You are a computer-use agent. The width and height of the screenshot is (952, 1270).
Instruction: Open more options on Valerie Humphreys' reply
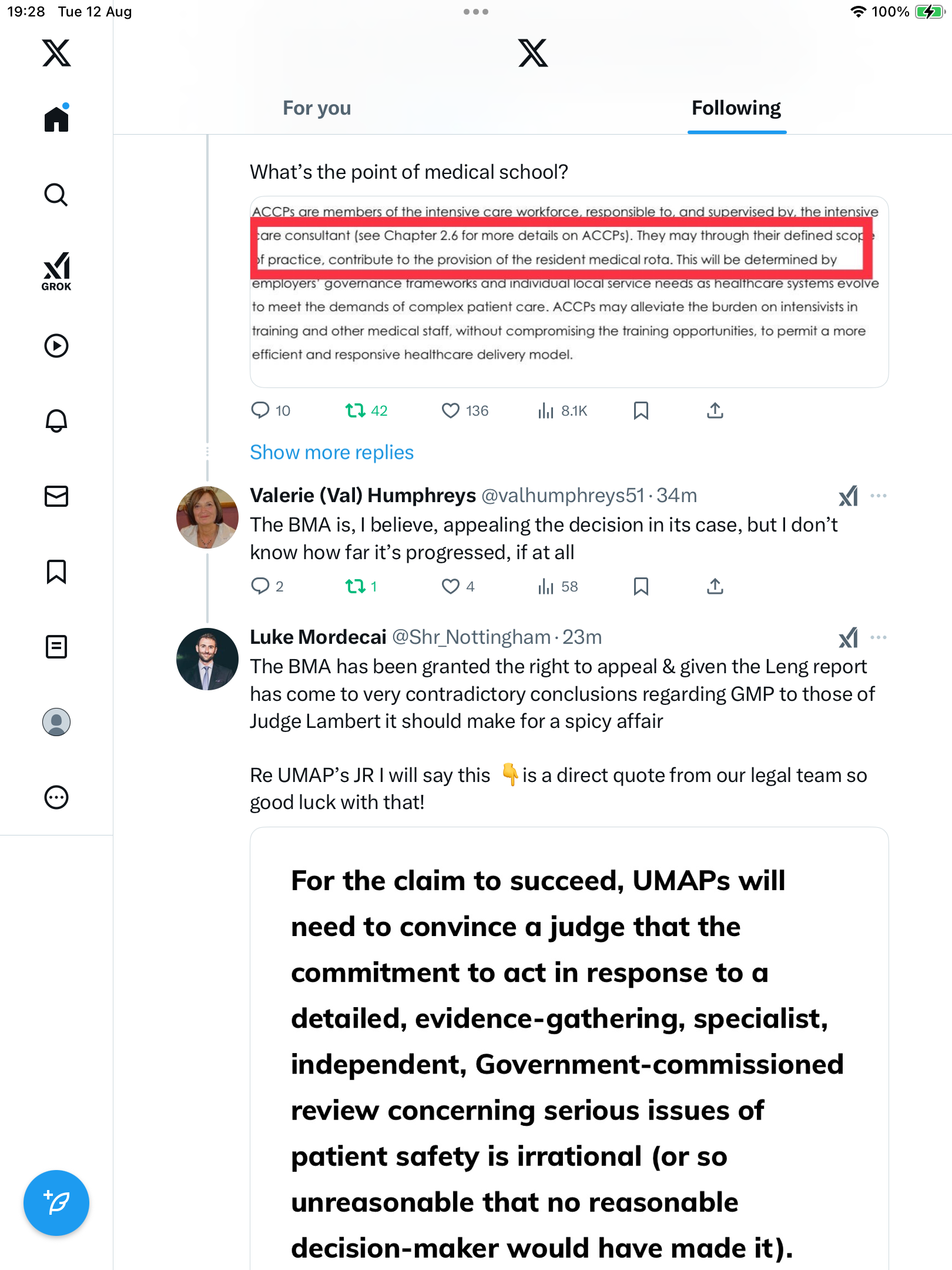[x=879, y=496]
